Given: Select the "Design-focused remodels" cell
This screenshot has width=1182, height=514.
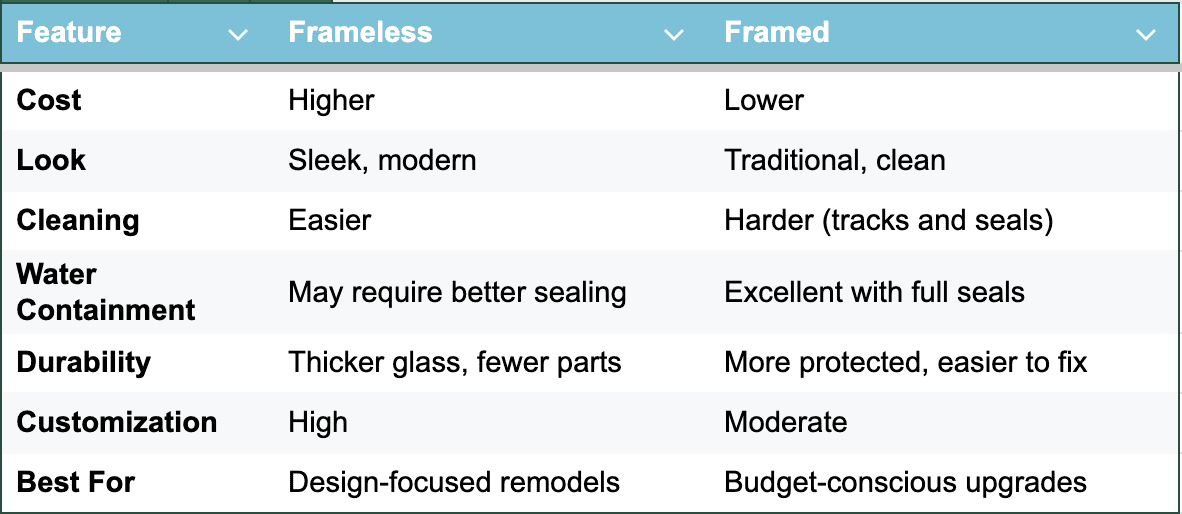Looking at the screenshot, I should point(454,482).
